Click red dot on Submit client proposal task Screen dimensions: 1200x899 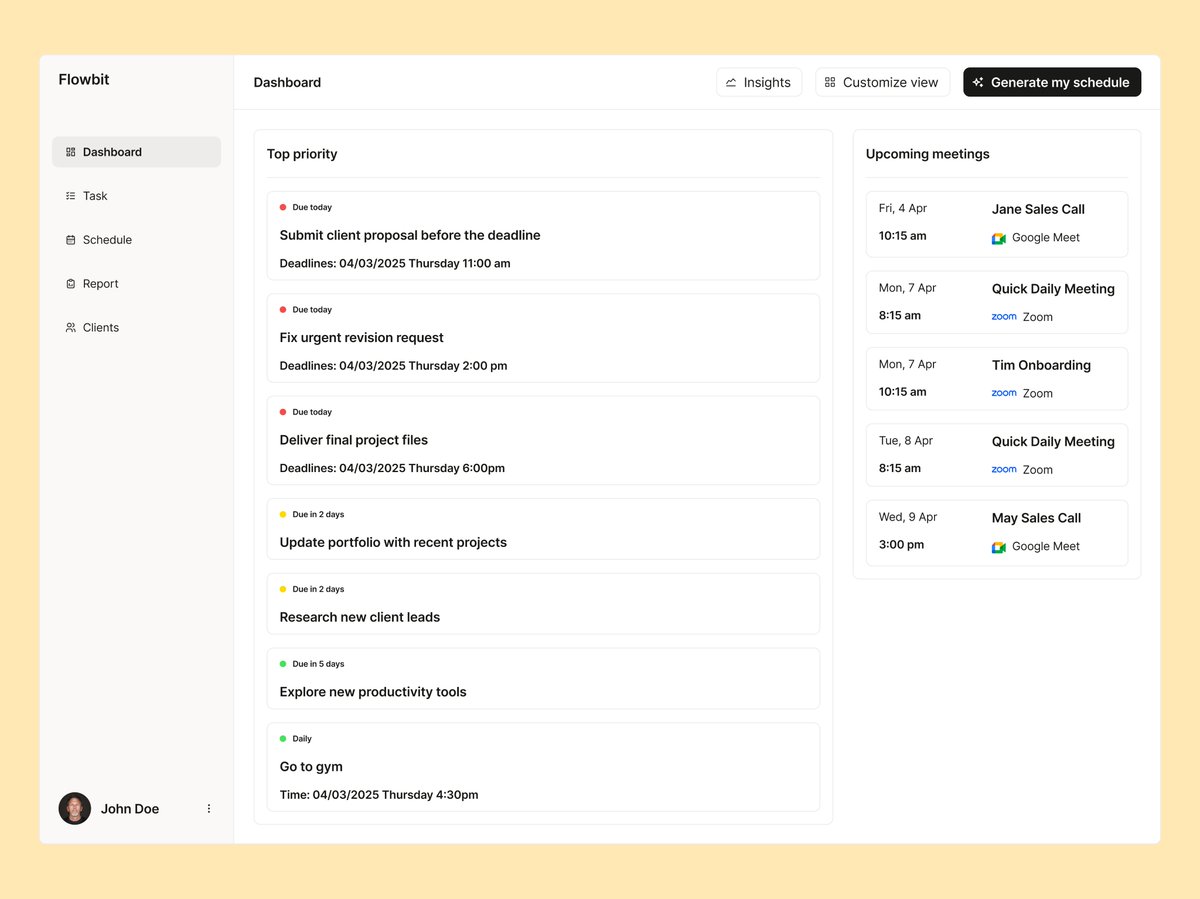click(283, 207)
